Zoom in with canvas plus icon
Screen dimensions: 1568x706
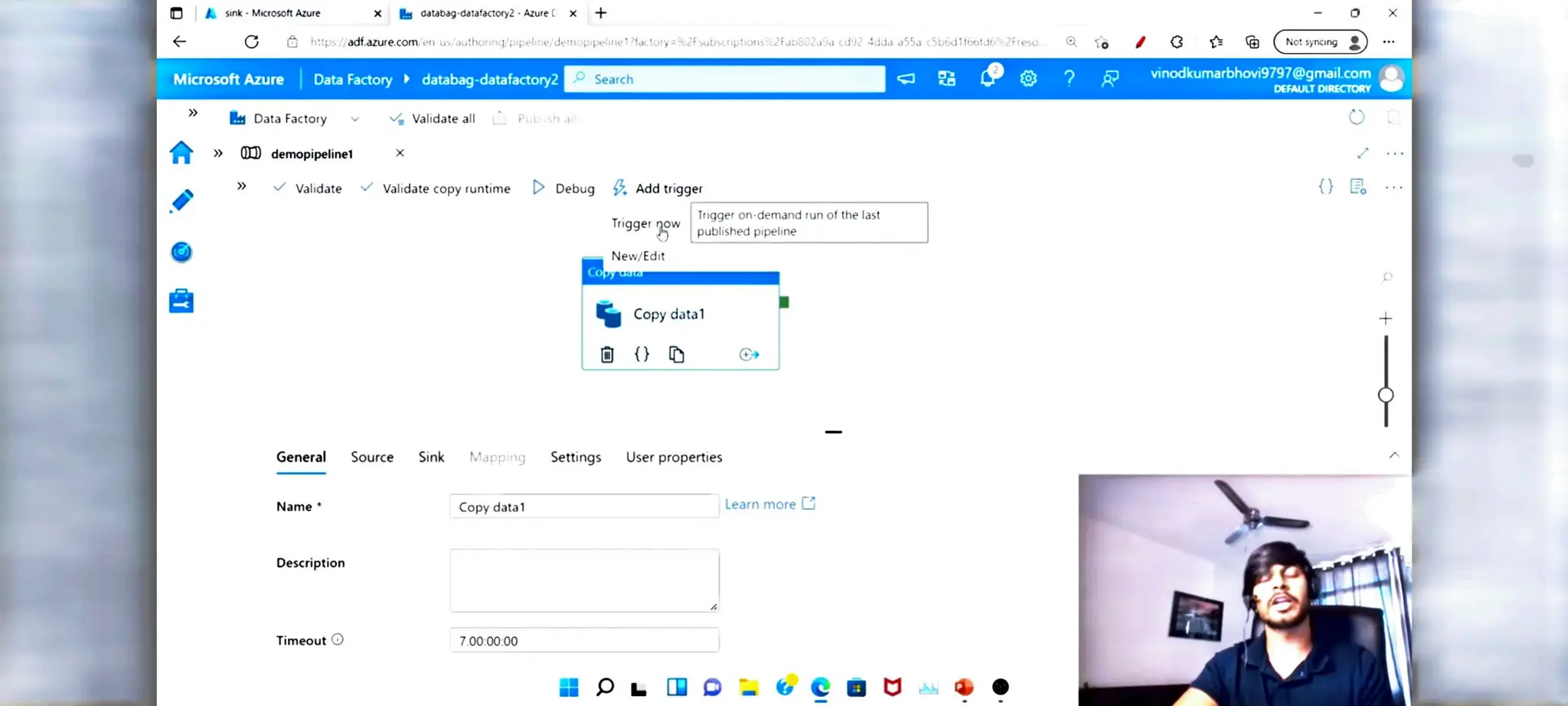click(1386, 319)
